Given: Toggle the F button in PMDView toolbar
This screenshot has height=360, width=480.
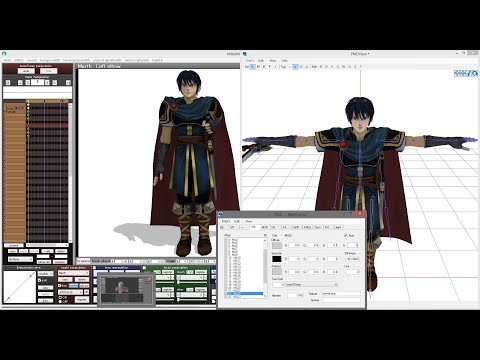Looking at the screenshot, I should [x=270, y=67].
